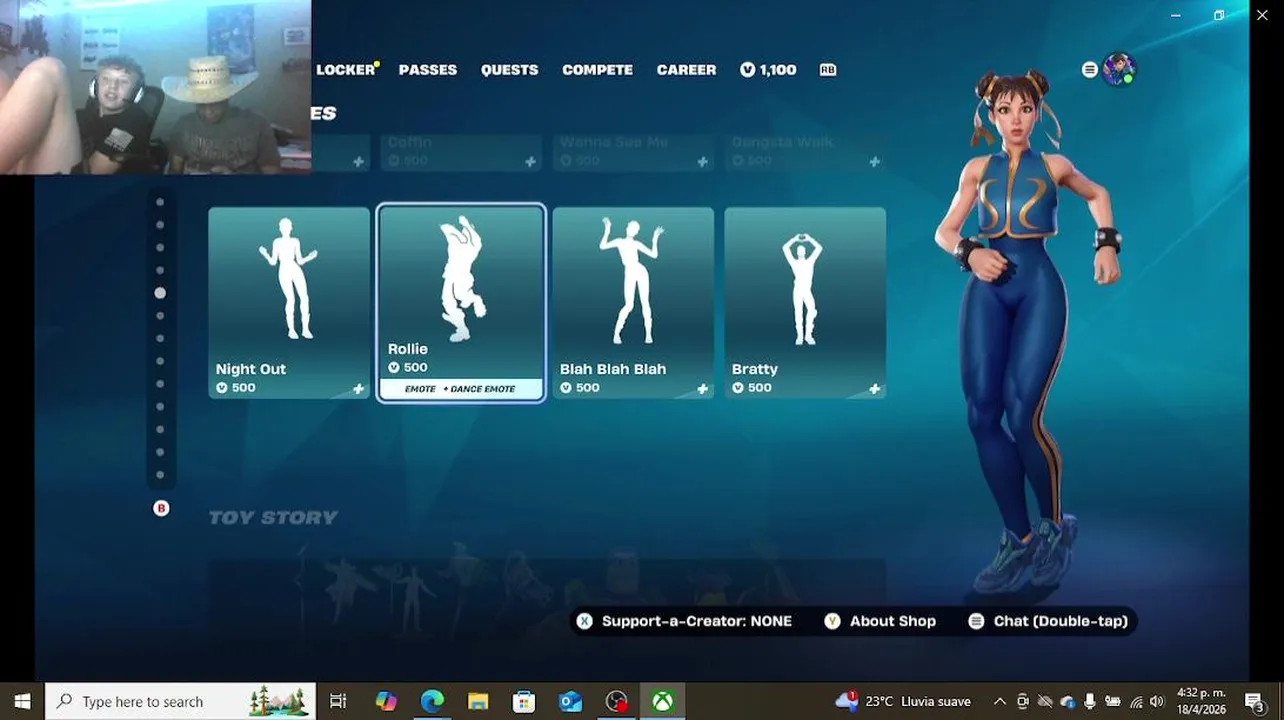This screenshot has width=1284, height=720.
Task: Open the menu icon beside avatar
Action: [1090, 69]
